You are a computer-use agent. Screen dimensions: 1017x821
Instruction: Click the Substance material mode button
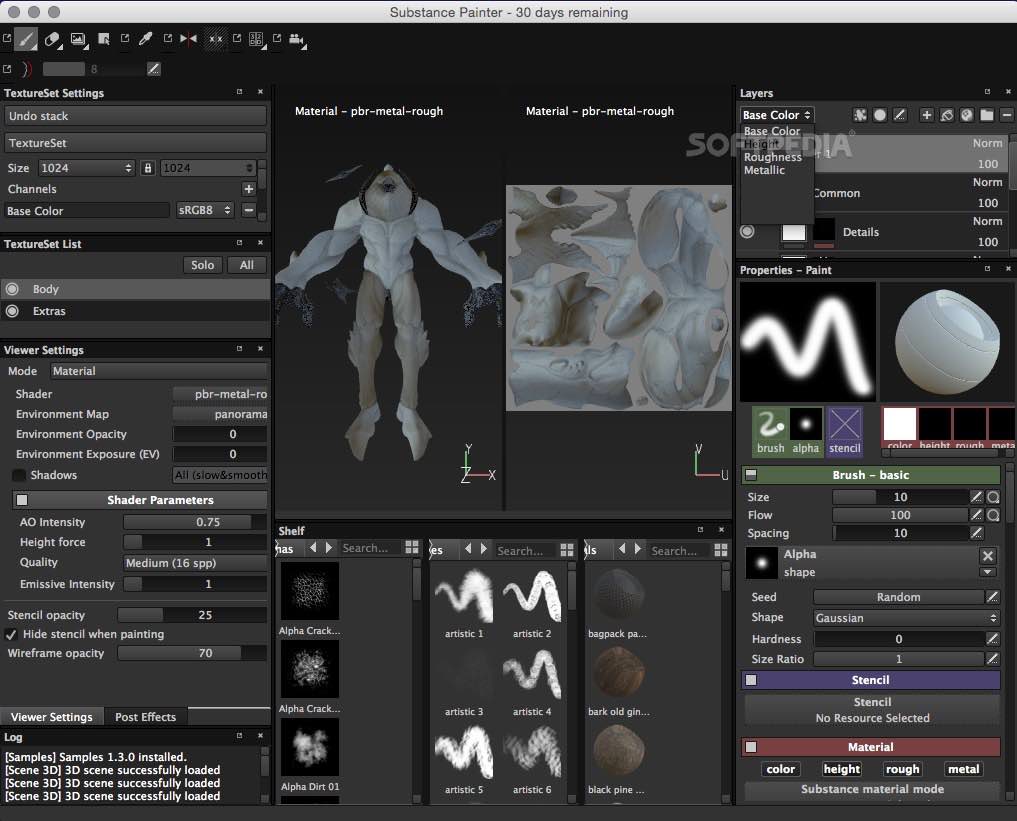(x=872, y=789)
